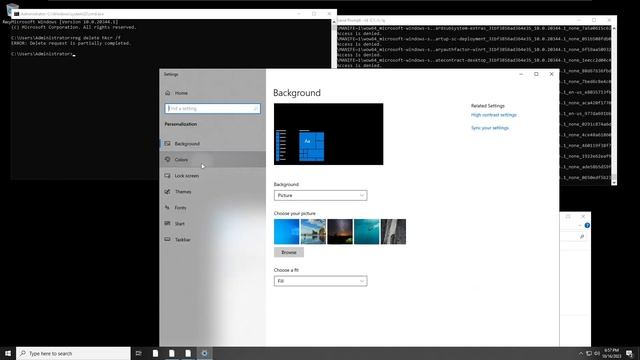Screen dimensions: 640x360
Task: Click the magnifier icon in Find a setting
Action: (256, 109)
